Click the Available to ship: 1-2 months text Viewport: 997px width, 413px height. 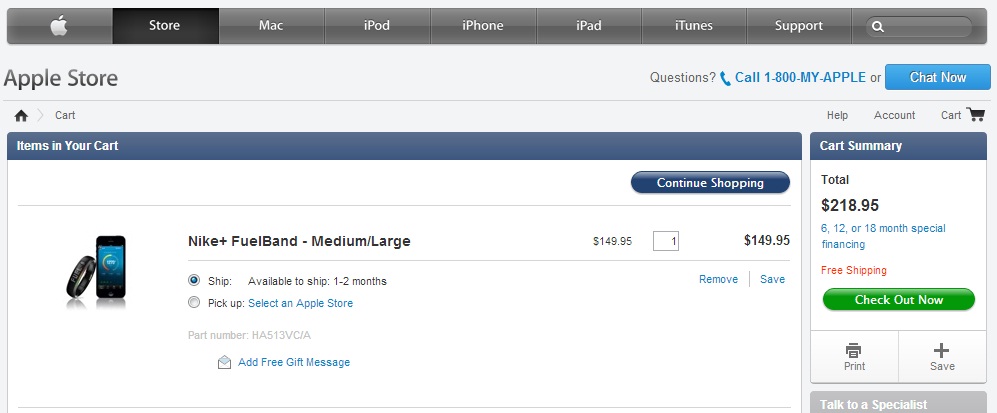(x=317, y=281)
